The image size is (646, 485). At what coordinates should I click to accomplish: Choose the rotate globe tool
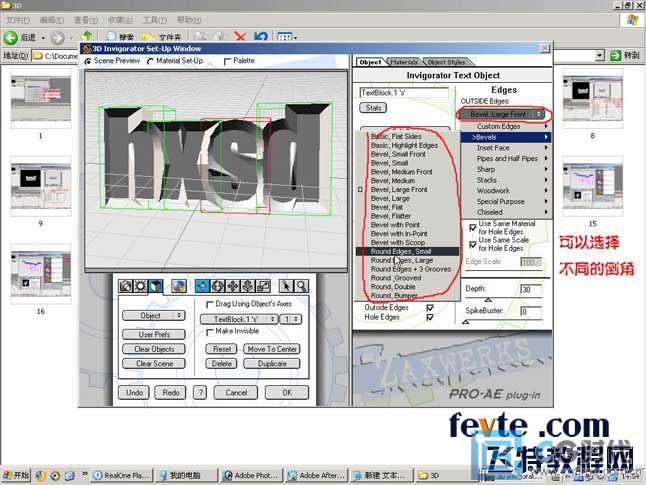217,286
